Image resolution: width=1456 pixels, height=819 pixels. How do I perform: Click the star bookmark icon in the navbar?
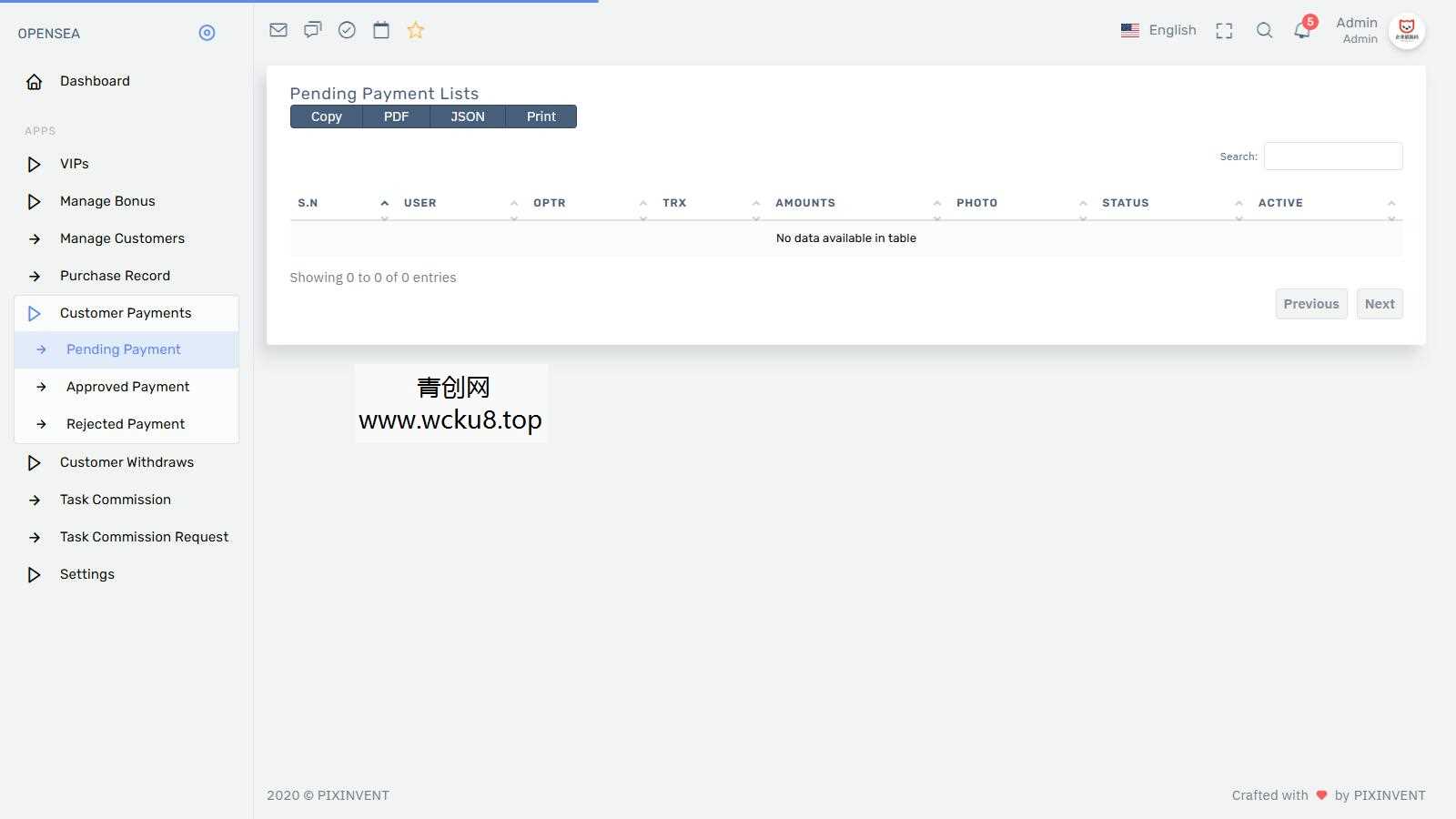(x=415, y=29)
